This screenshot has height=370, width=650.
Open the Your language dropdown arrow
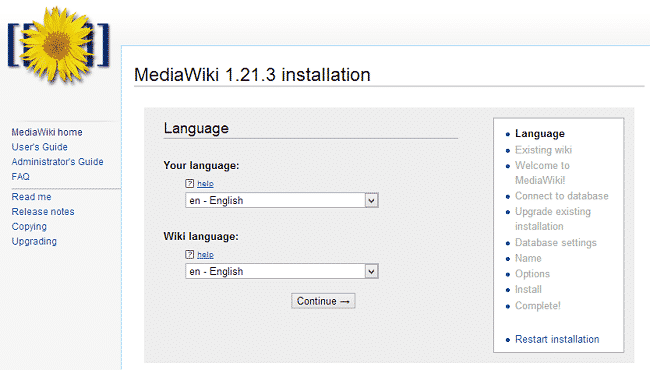pyautogui.click(x=371, y=201)
